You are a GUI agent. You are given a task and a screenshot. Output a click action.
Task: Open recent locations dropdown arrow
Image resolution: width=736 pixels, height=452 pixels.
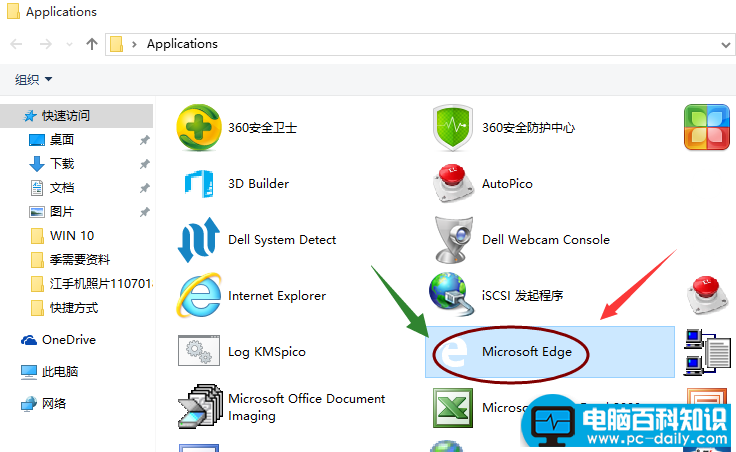(x=69, y=45)
